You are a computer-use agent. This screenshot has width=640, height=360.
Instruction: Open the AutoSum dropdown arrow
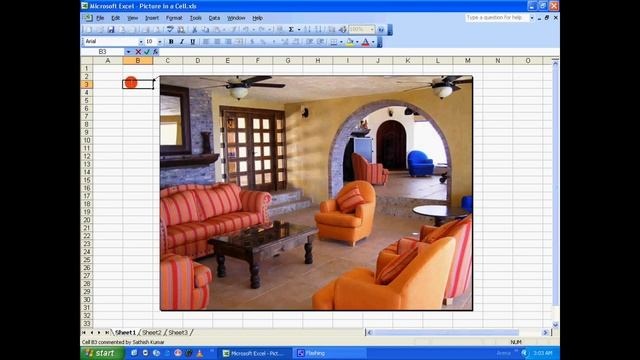[x=299, y=29]
